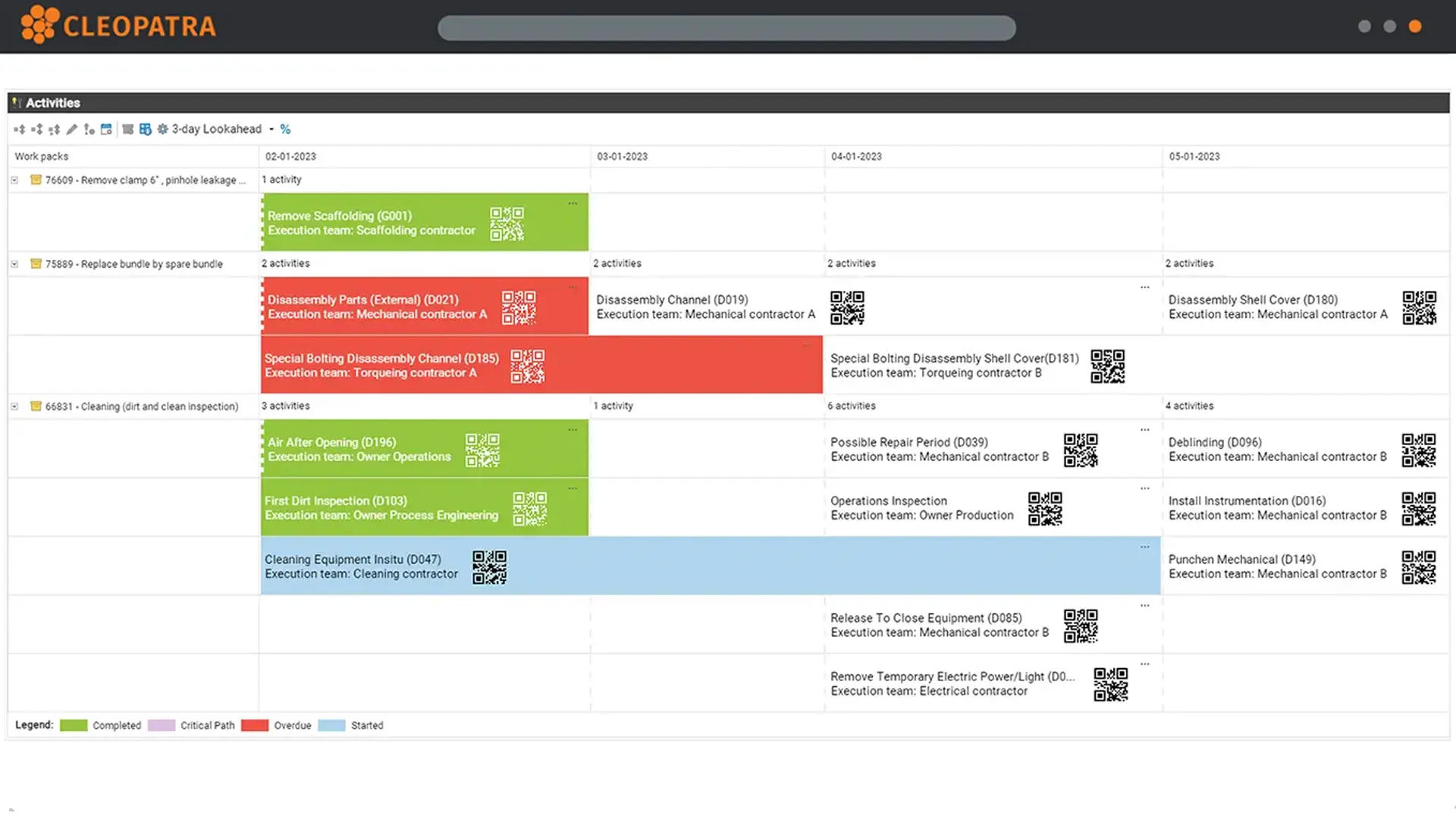Open options menu of Operations Inspection card
The image size is (1456, 819).
(1145, 488)
